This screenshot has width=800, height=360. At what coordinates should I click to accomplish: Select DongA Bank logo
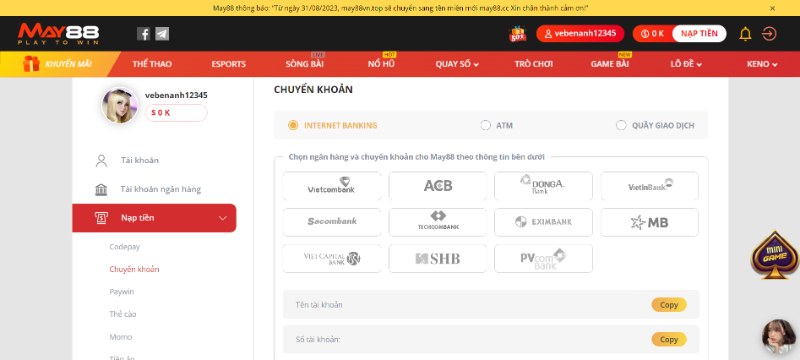[543, 186]
